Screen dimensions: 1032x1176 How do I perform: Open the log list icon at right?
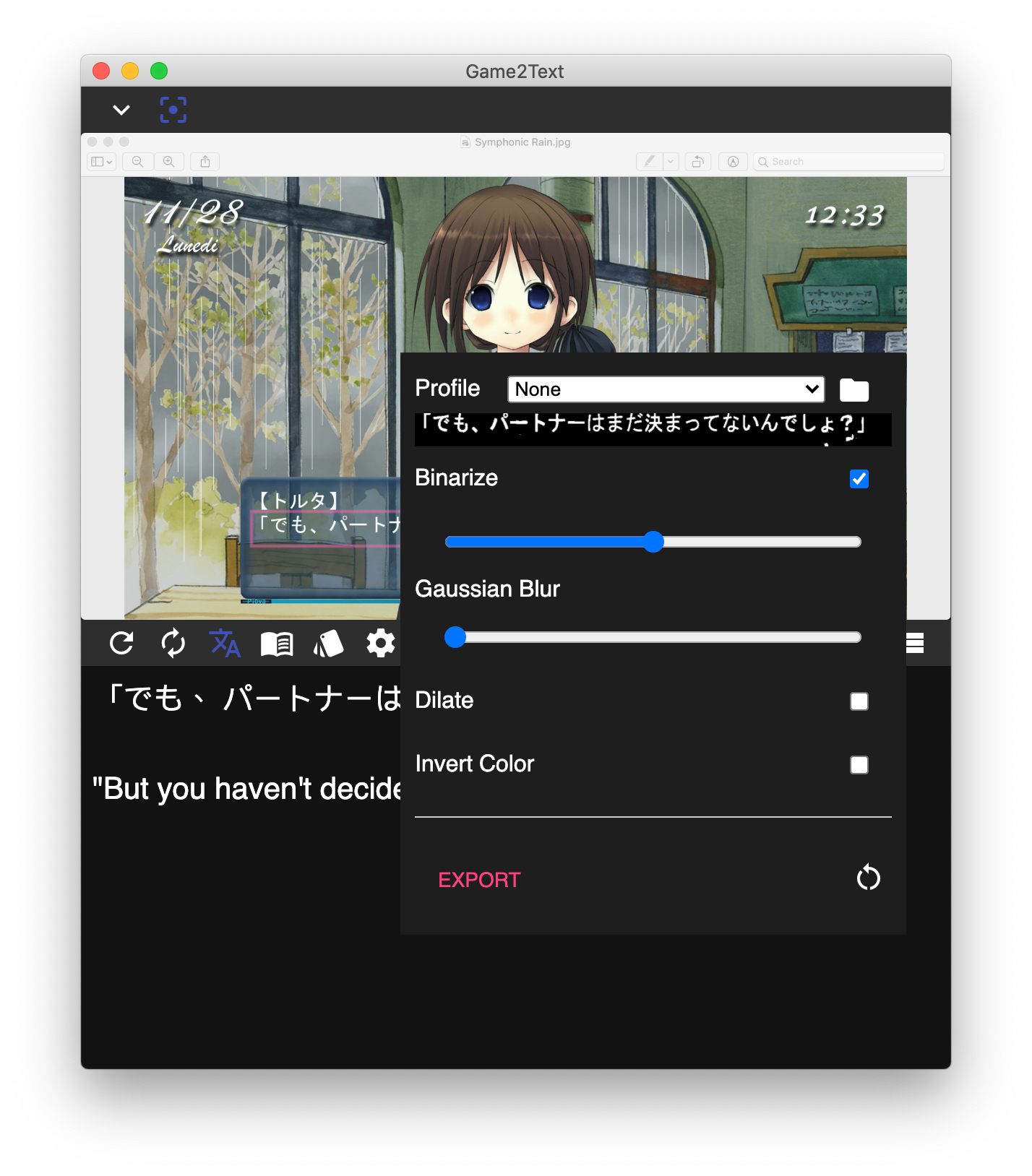915,643
